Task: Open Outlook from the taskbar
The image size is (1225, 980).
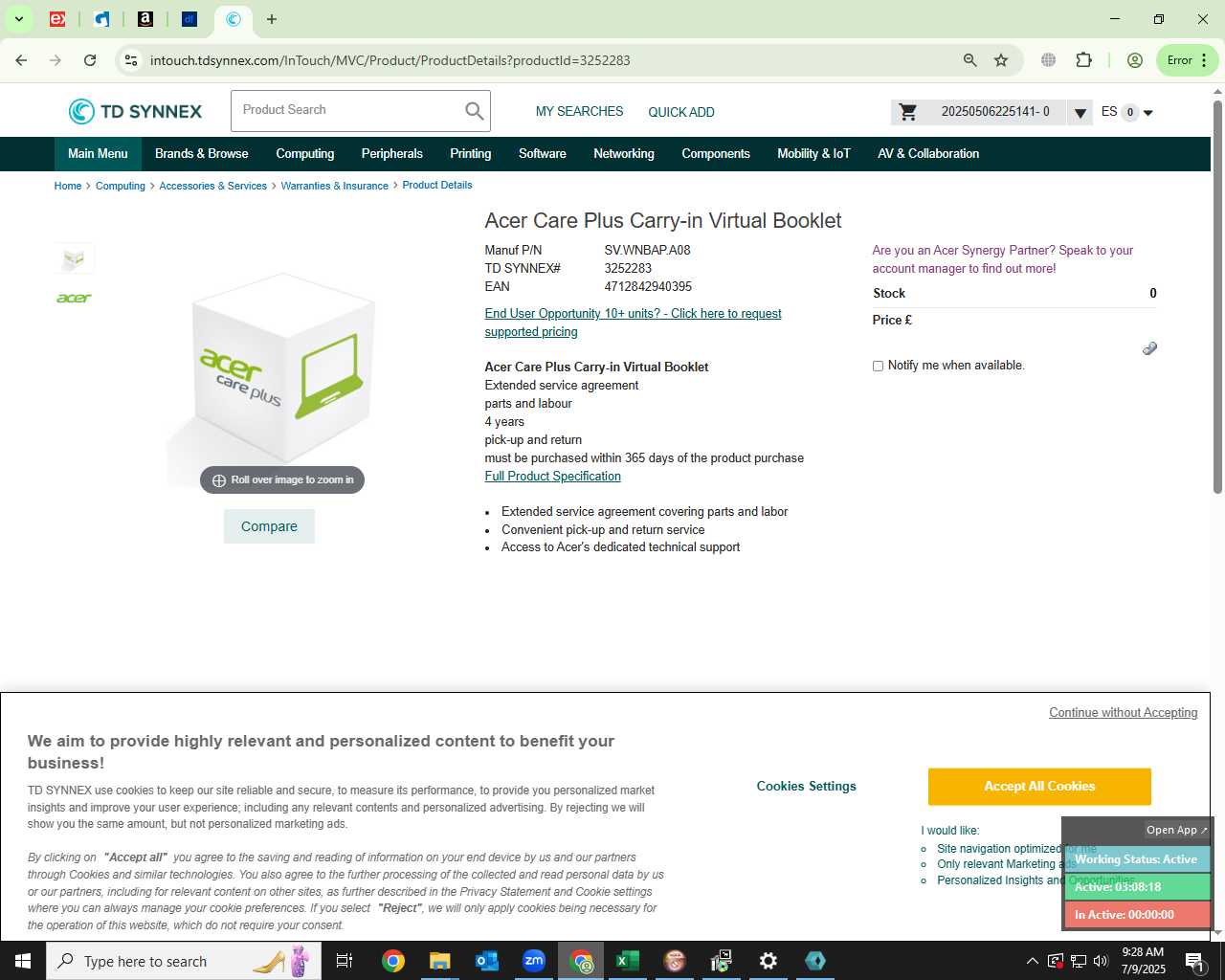Action: (x=487, y=961)
